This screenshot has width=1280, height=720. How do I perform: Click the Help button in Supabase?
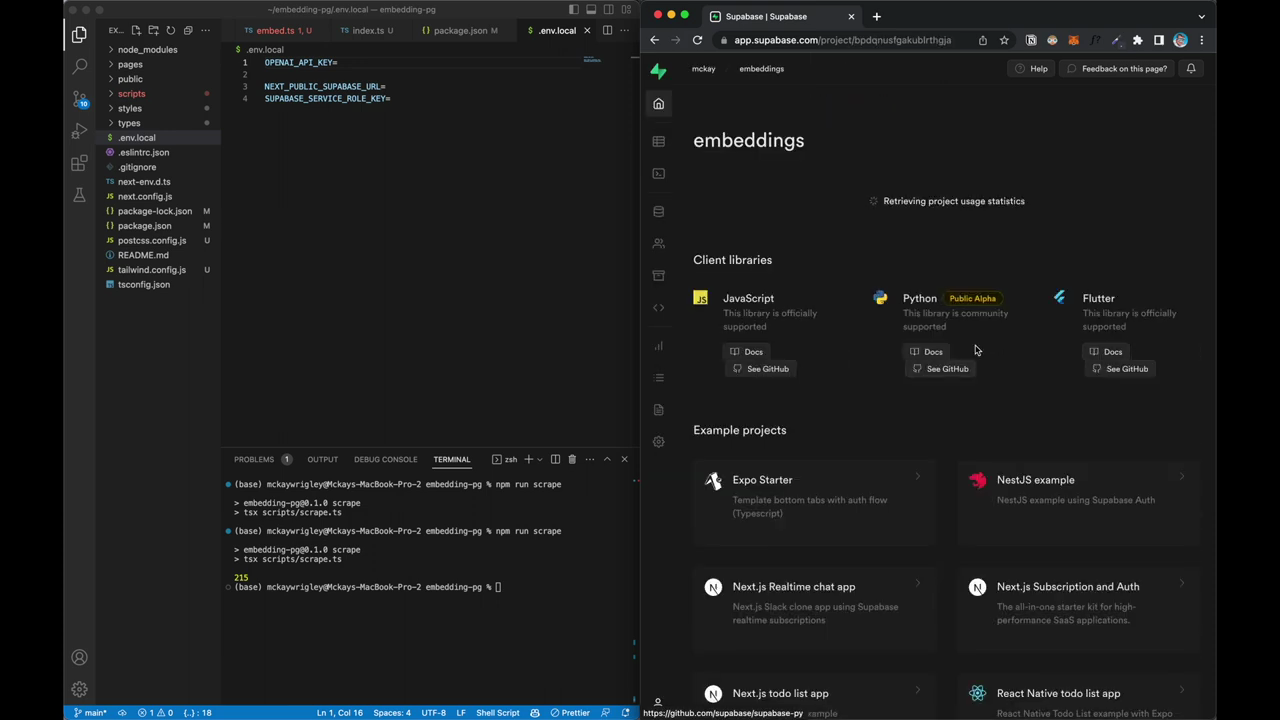pyautogui.click(x=1031, y=69)
